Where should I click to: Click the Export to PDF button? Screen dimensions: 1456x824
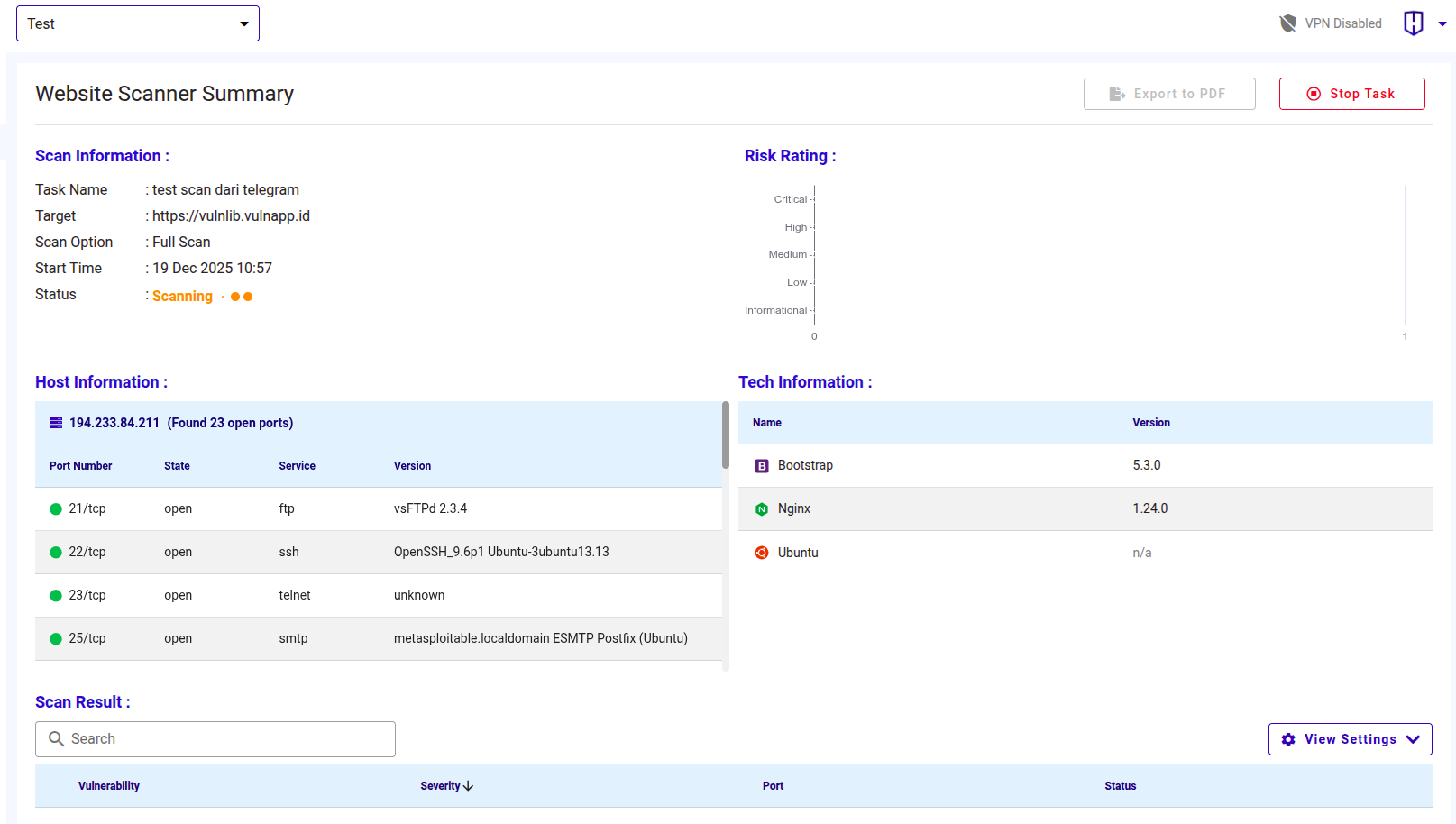coord(1168,94)
